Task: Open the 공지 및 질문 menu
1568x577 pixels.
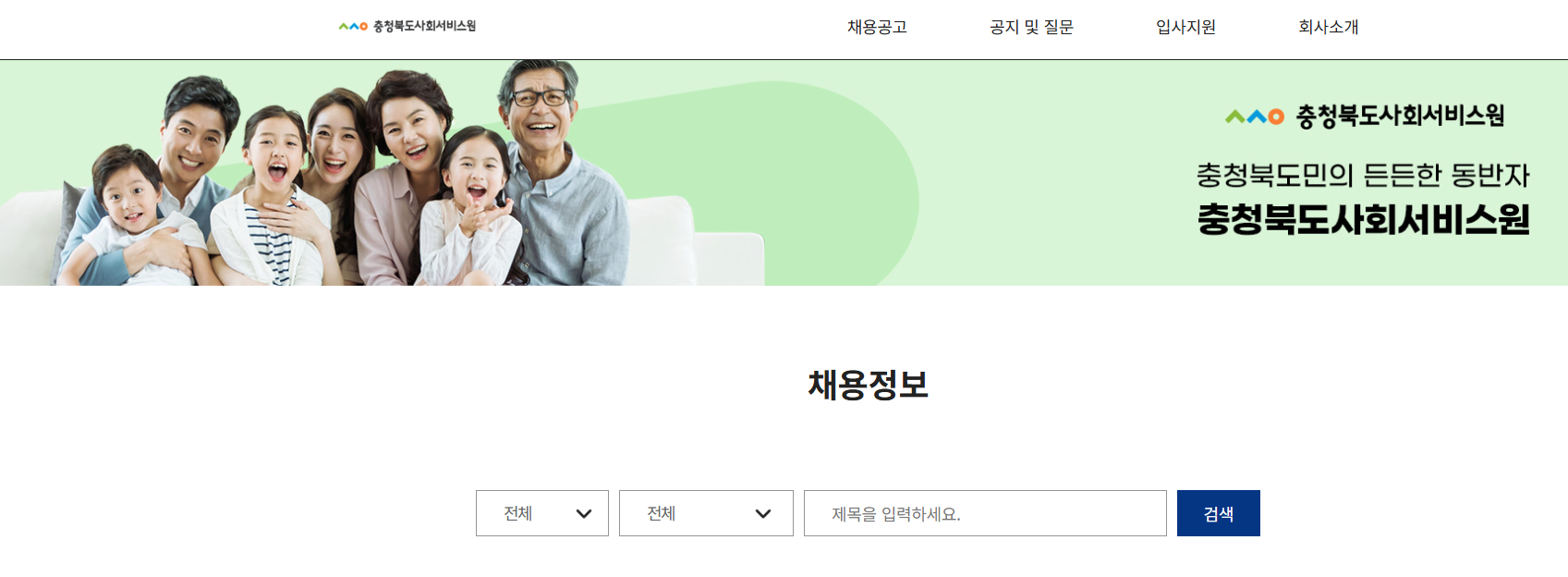Action: pos(1031,28)
